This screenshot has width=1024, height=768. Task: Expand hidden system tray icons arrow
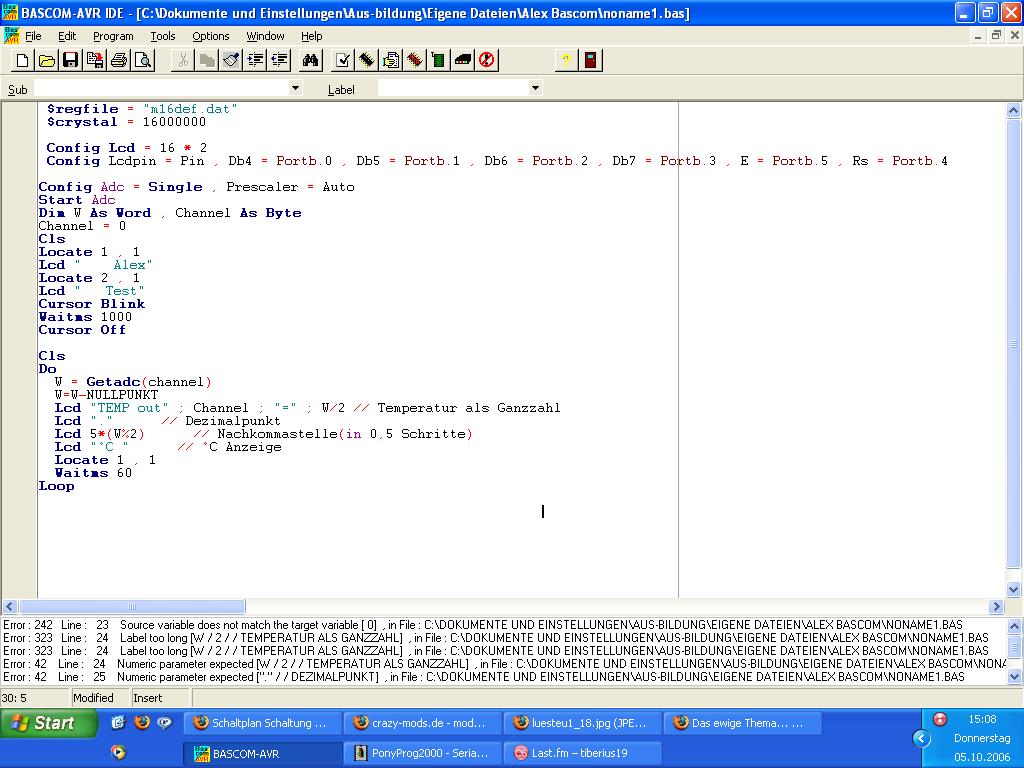(x=921, y=739)
